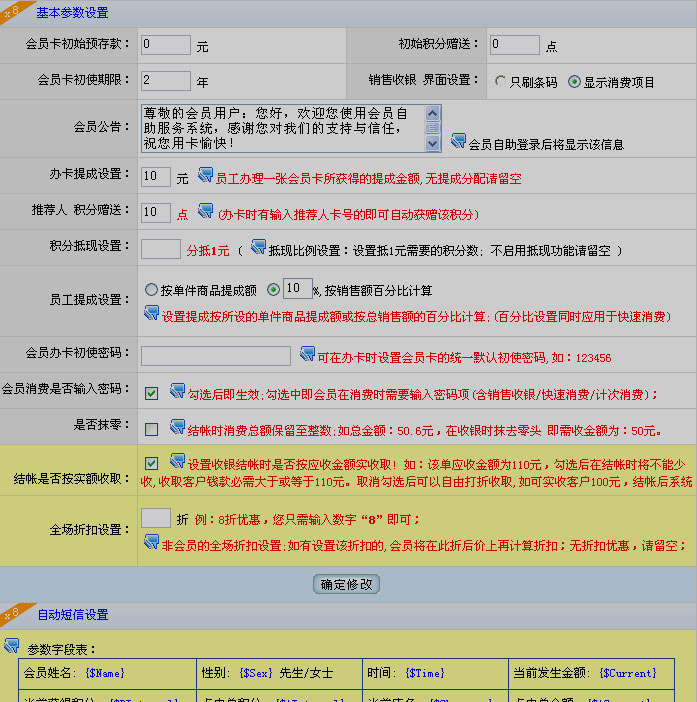Click the 会员卡初始预存款 input field
This screenshot has width=697, height=702.
click(166, 45)
